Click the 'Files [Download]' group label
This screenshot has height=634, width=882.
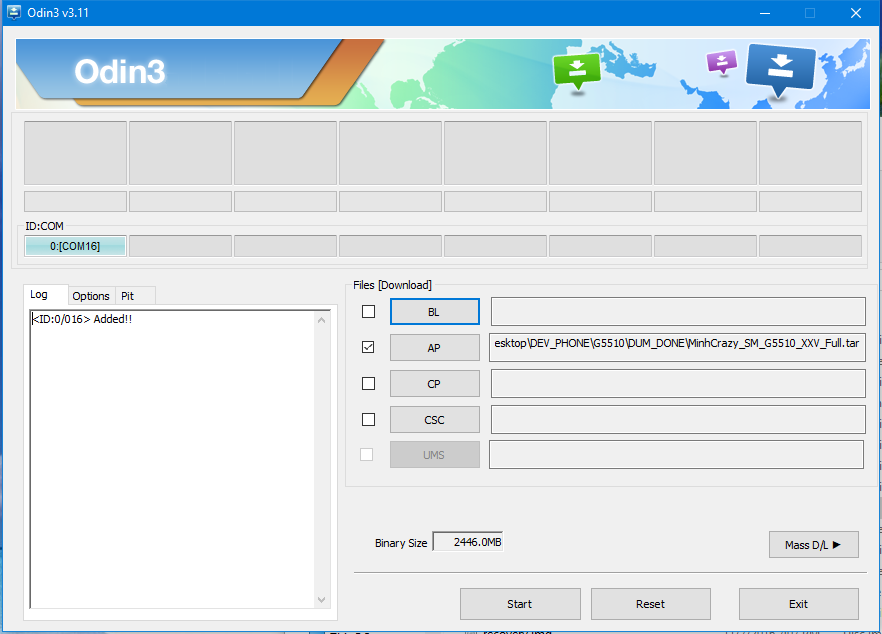pos(393,285)
